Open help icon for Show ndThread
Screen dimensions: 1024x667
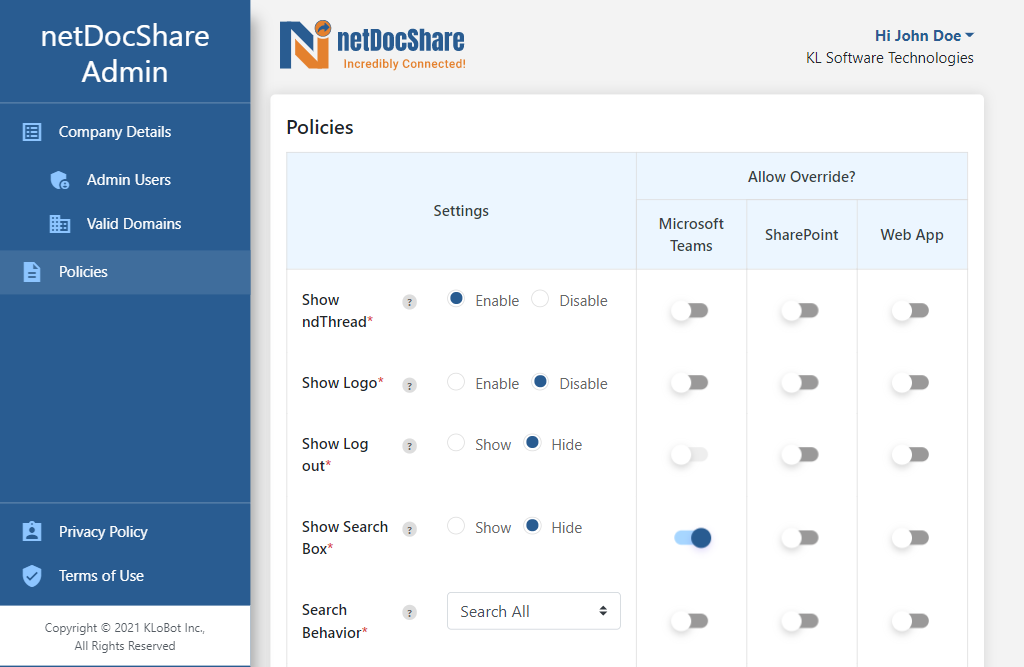[x=409, y=302]
